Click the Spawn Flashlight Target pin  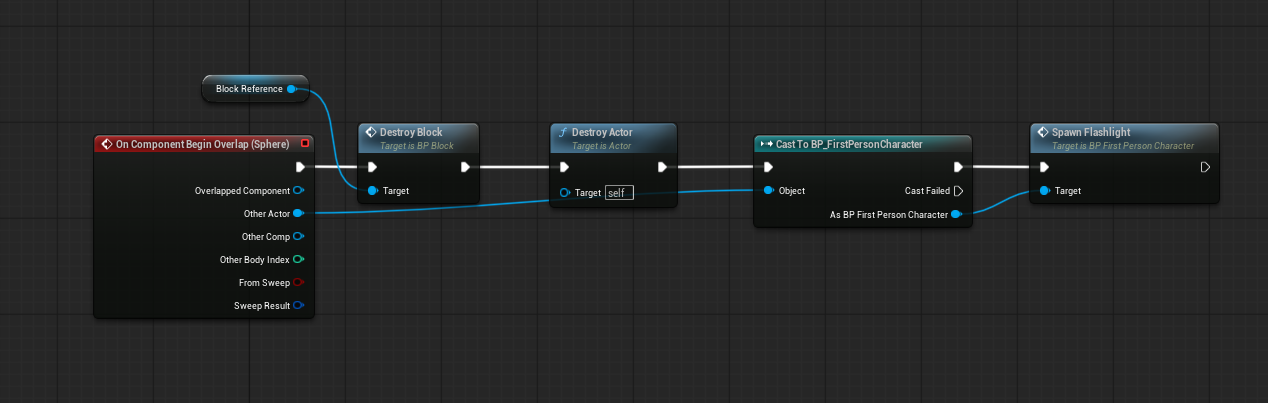1045,190
